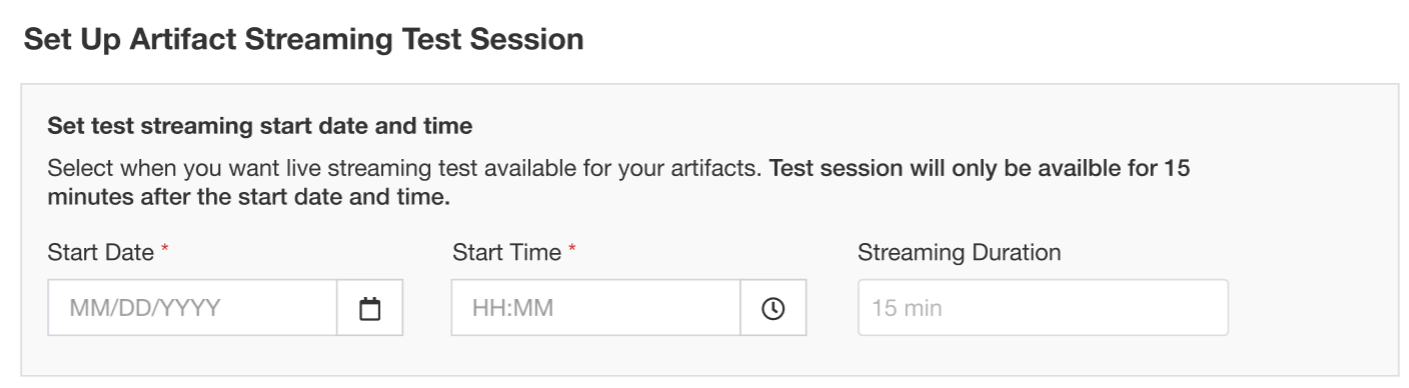Screen dimensions: 1409x388
Task: Click the 'Set test streaming start date and time' subheading
Action: (x=260, y=127)
